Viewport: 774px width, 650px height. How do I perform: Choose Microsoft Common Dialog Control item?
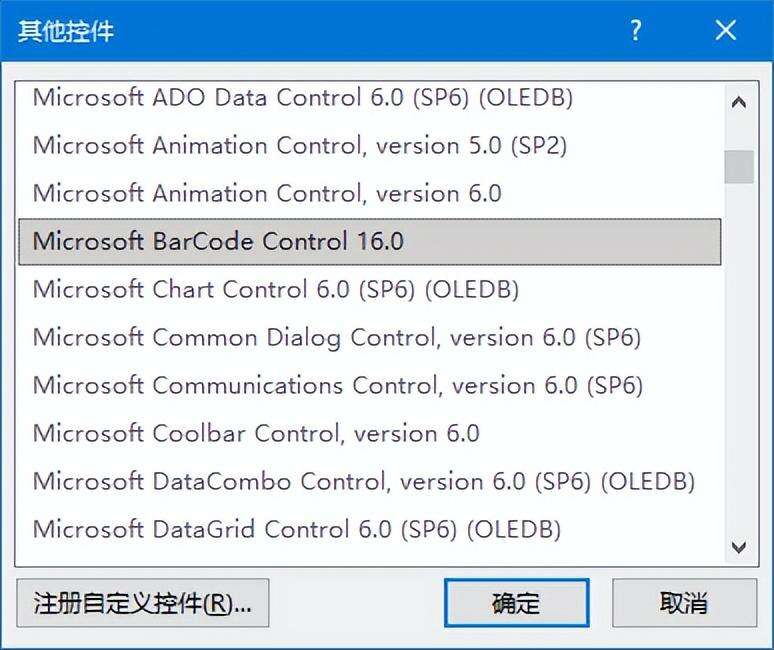370,337
